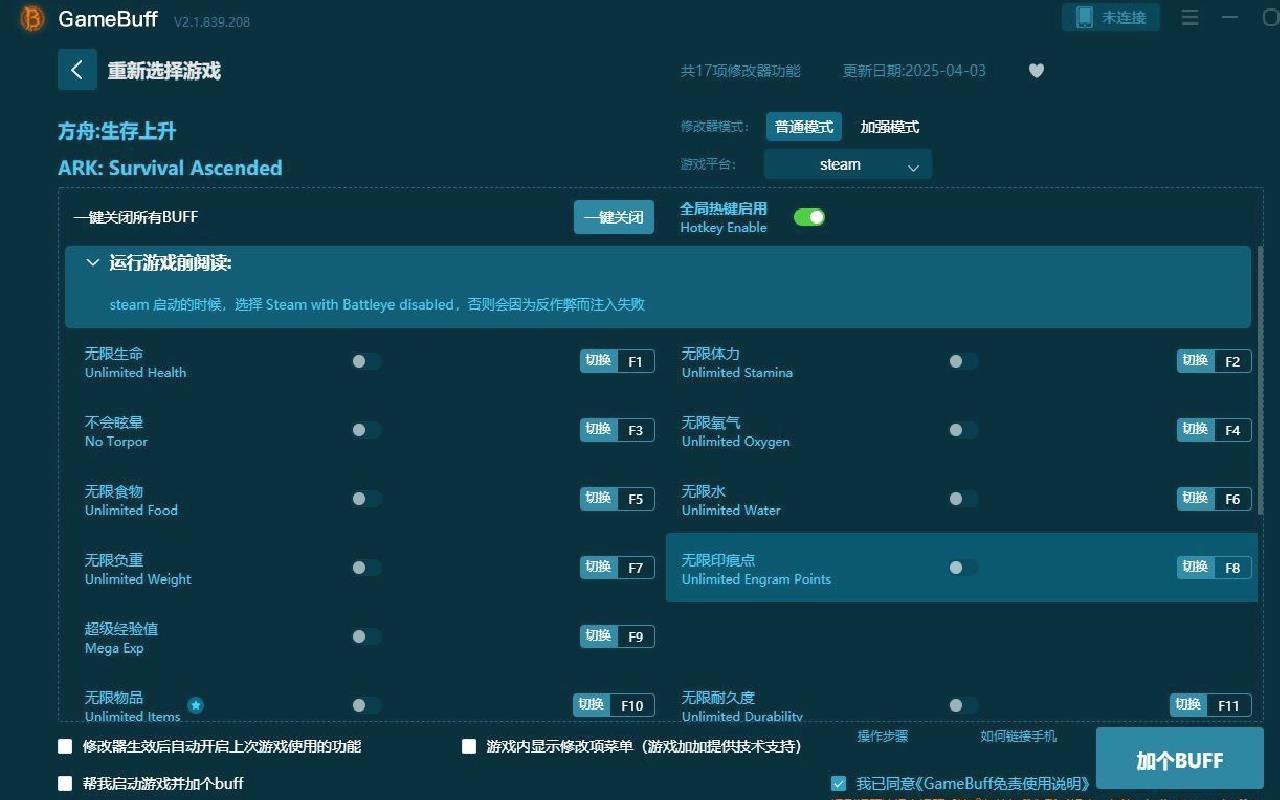Collapse the 运行游戏前阅读 section

93,263
